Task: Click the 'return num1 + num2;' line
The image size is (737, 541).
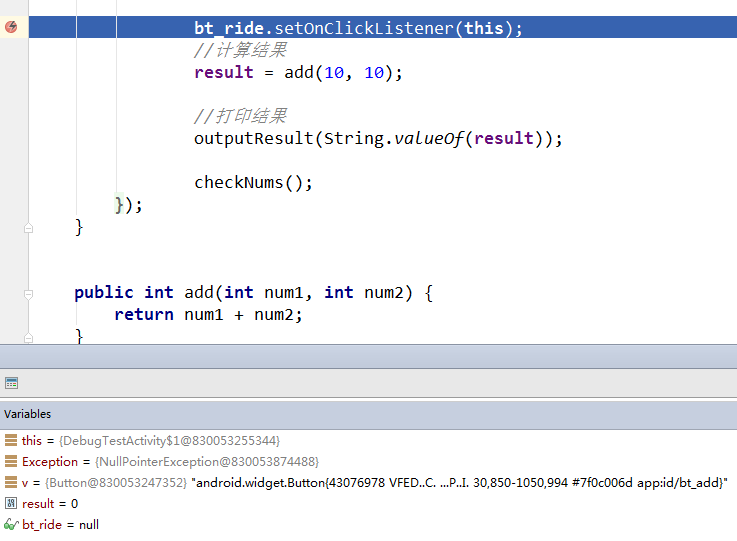Action: pyautogui.click(x=208, y=314)
